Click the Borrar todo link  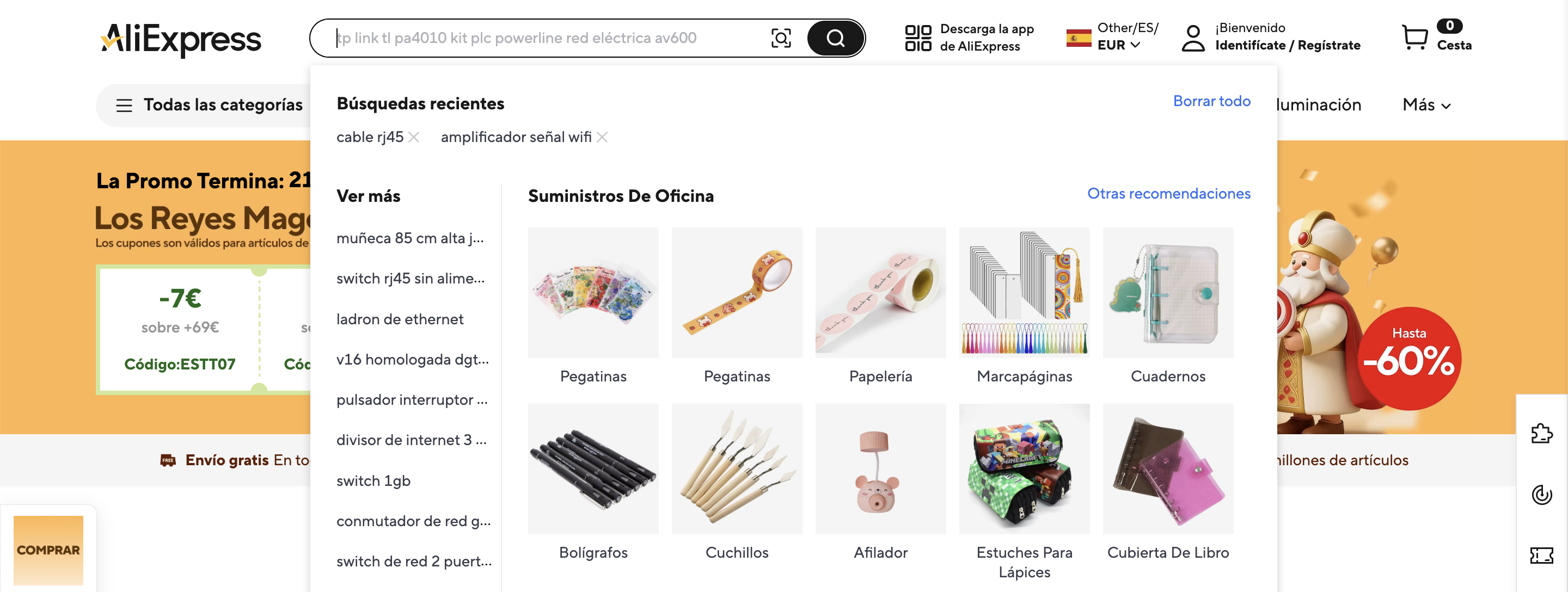pyautogui.click(x=1211, y=101)
